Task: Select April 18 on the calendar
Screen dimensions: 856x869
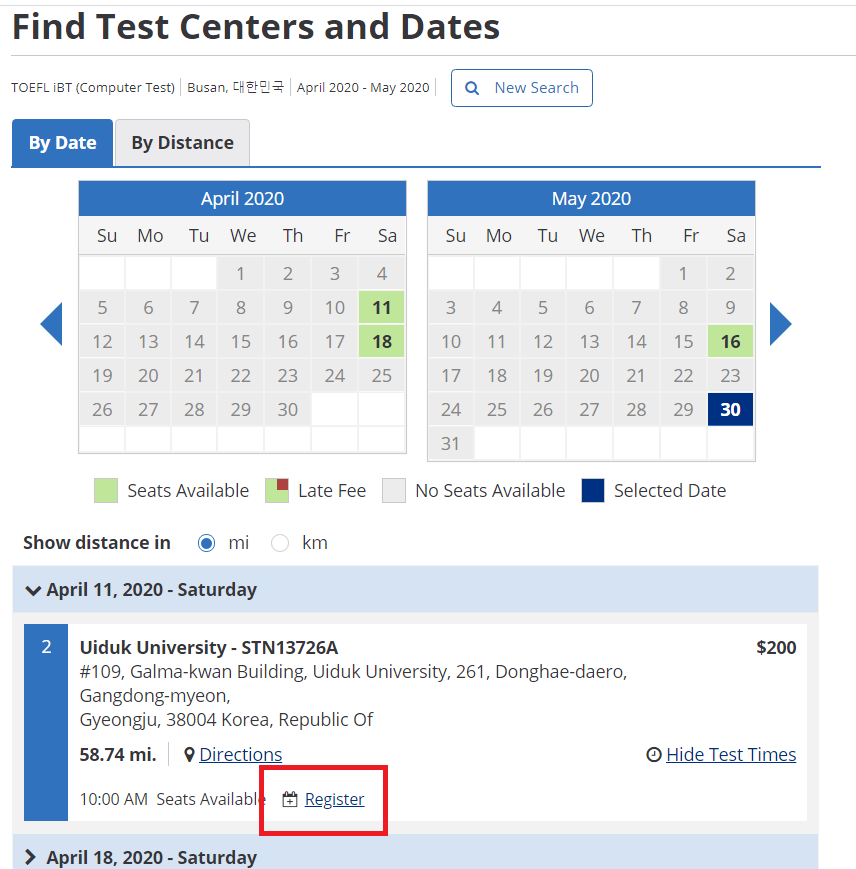Action: [381, 342]
